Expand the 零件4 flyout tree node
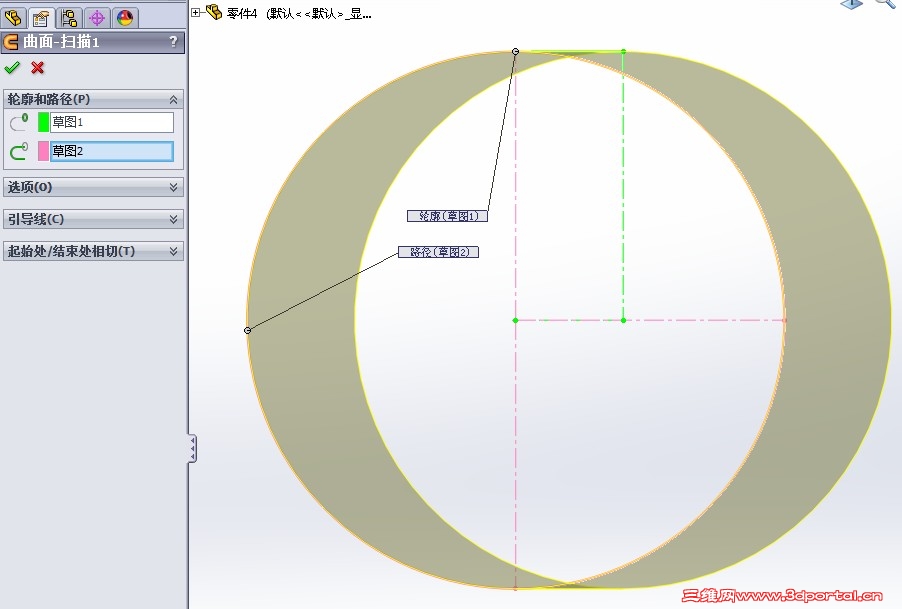Image resolution: width=902 pixels, height=609 pixels. [196, 12]
